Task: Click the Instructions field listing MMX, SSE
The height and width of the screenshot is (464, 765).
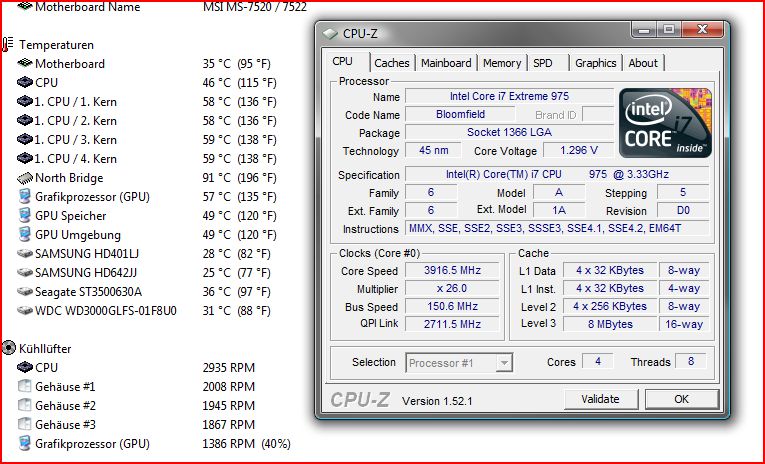Action: (557, 228)
